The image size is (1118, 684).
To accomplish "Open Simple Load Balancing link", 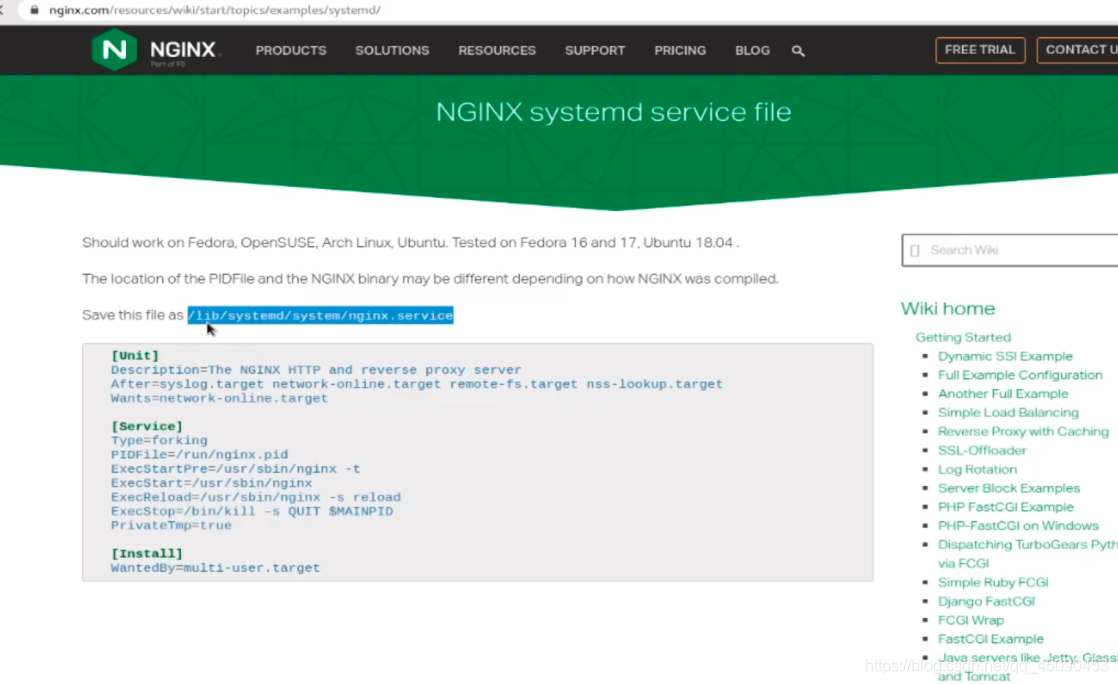I will pos(1008,412).
